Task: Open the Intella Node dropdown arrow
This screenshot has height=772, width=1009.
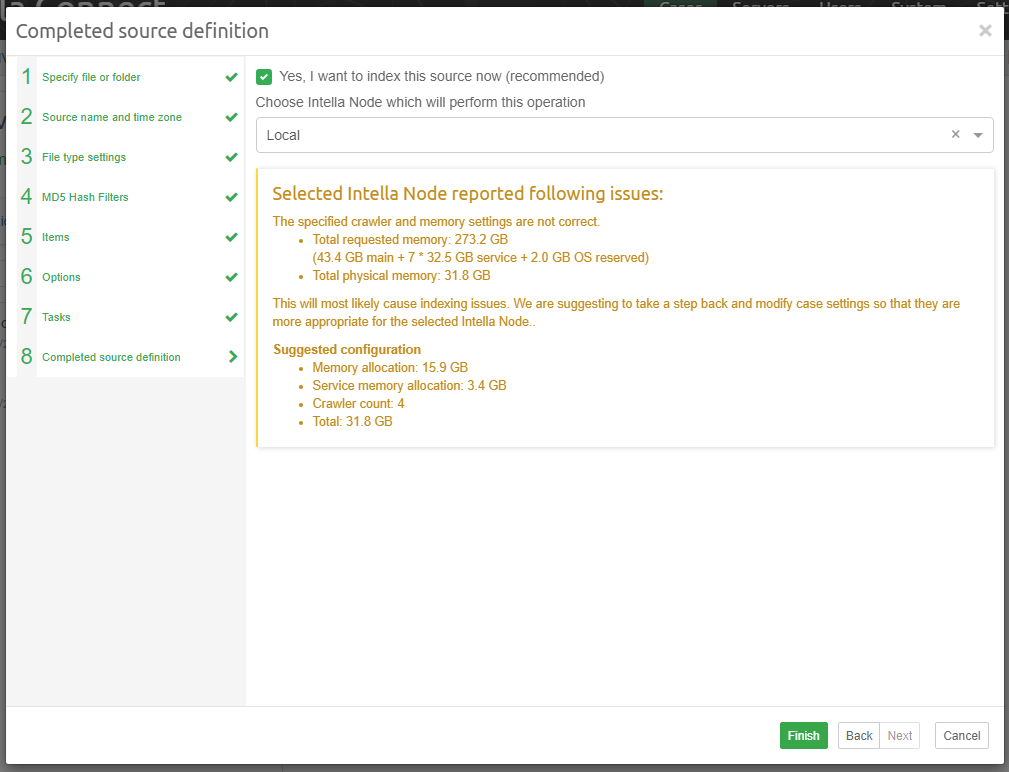Action: 979,133
